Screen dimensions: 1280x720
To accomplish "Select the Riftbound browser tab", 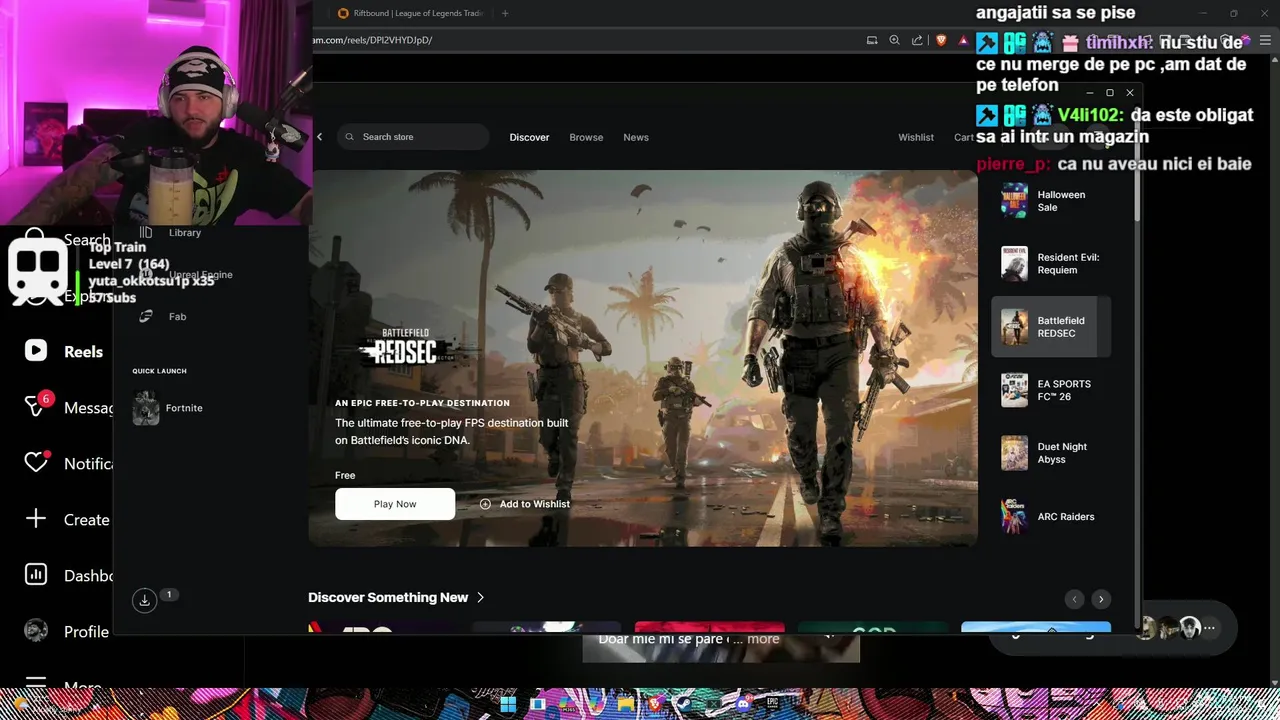I will coord(410,13).
